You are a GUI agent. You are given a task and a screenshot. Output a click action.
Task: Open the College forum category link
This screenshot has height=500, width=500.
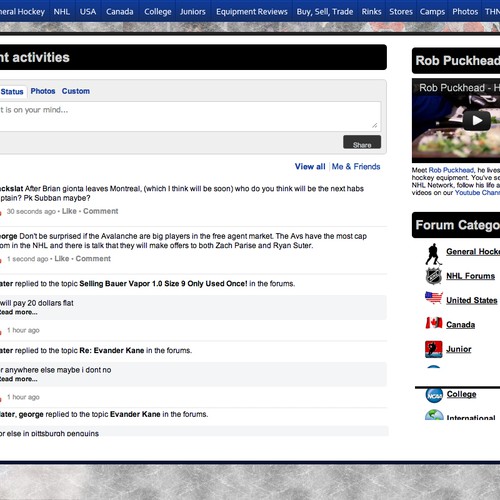pyautogui.click(x=461, y=394)
